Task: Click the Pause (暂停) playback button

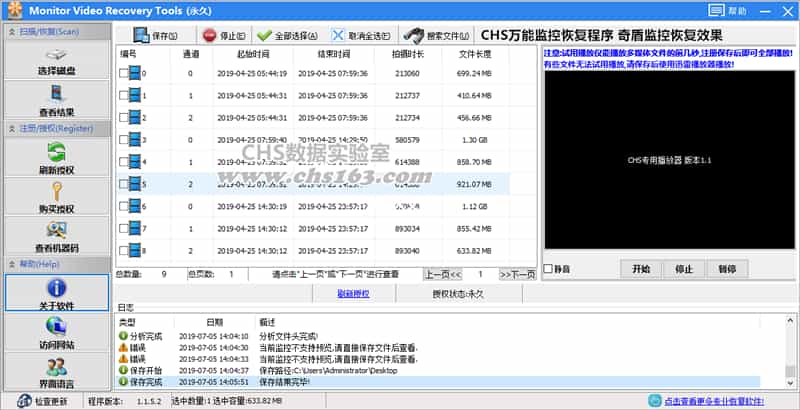Action: [x=727, y=269]
